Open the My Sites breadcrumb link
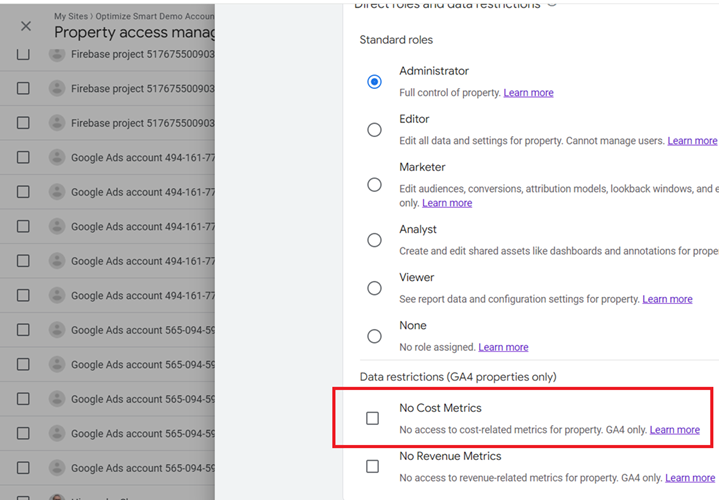 pyautogui.click(x=71, y=16)
